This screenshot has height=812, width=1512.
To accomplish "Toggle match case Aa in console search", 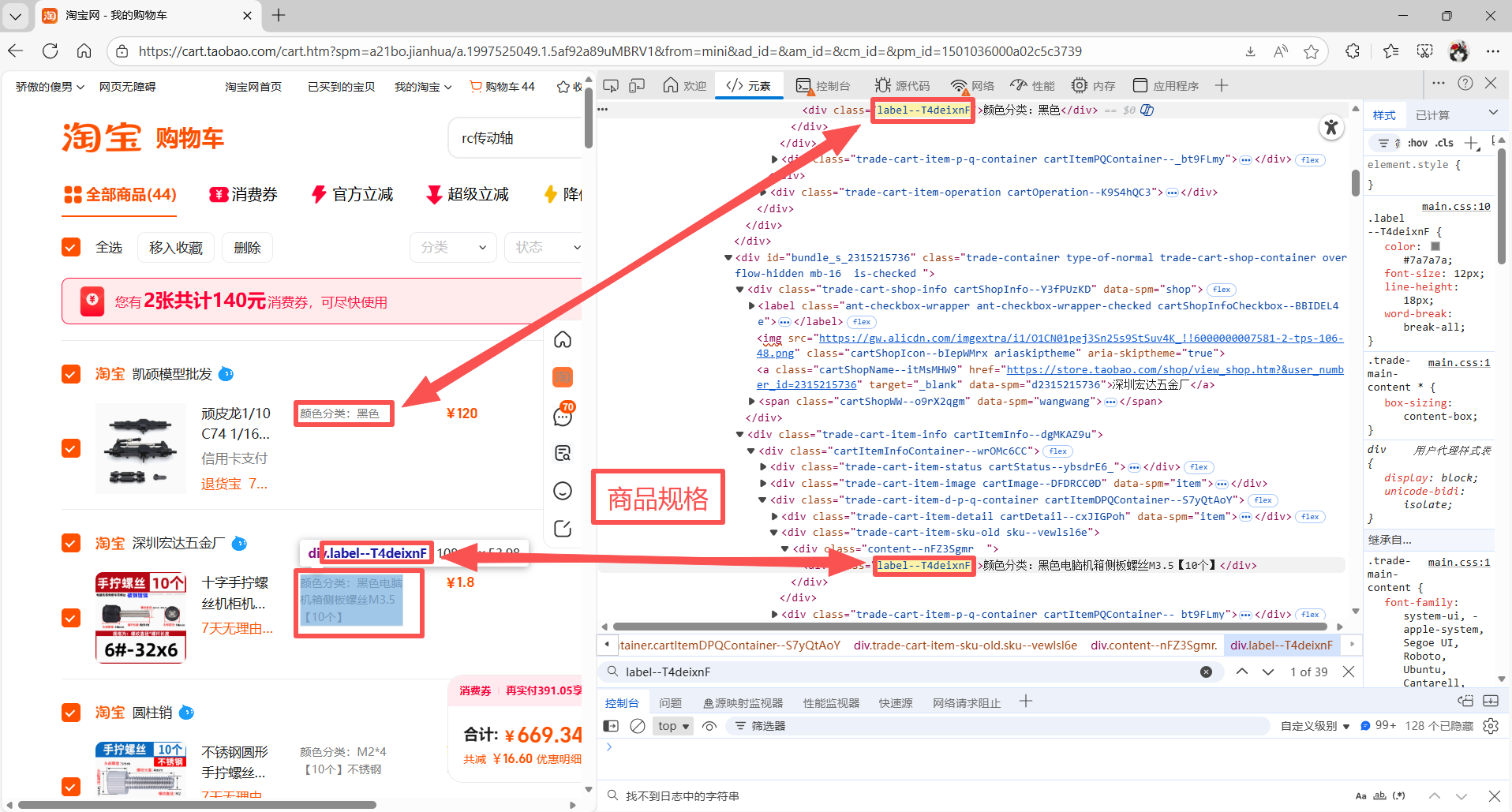I will tap(1360, 796).
